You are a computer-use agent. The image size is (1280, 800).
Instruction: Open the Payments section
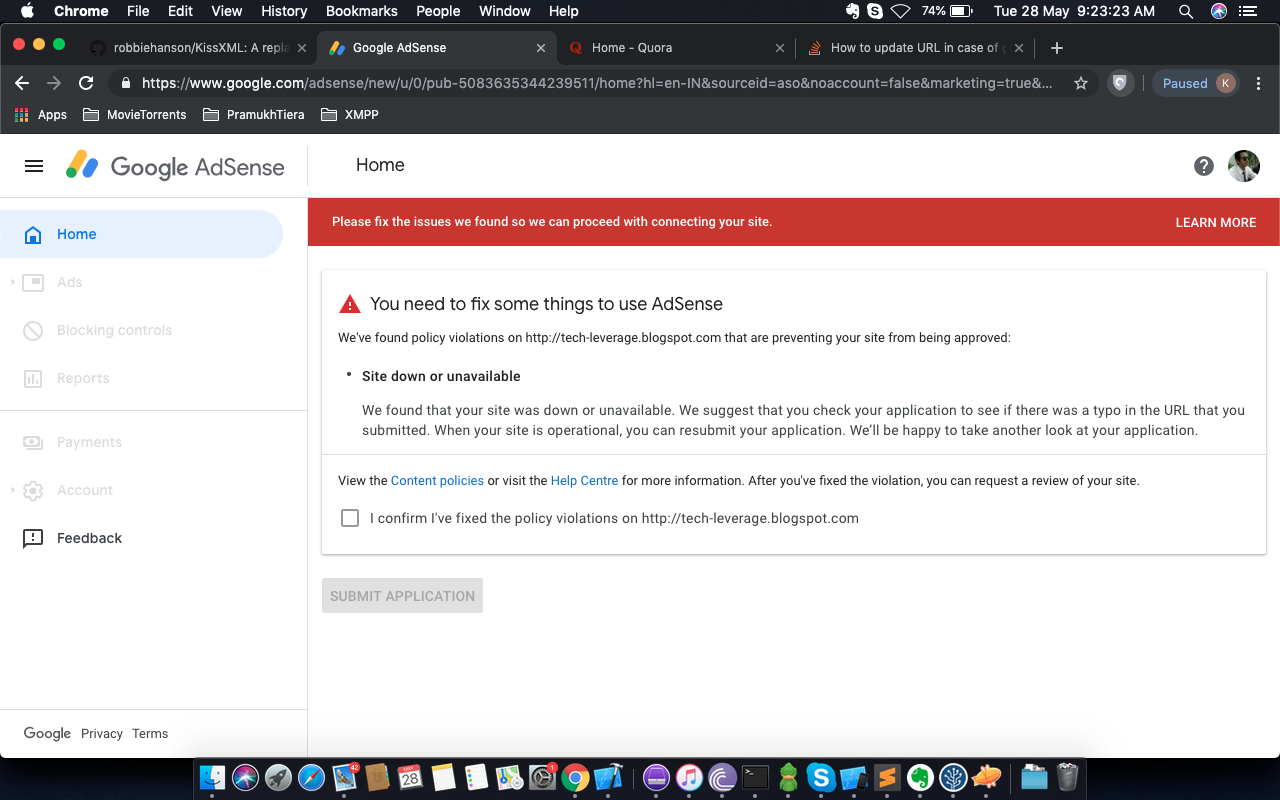(x=90, y=442)
